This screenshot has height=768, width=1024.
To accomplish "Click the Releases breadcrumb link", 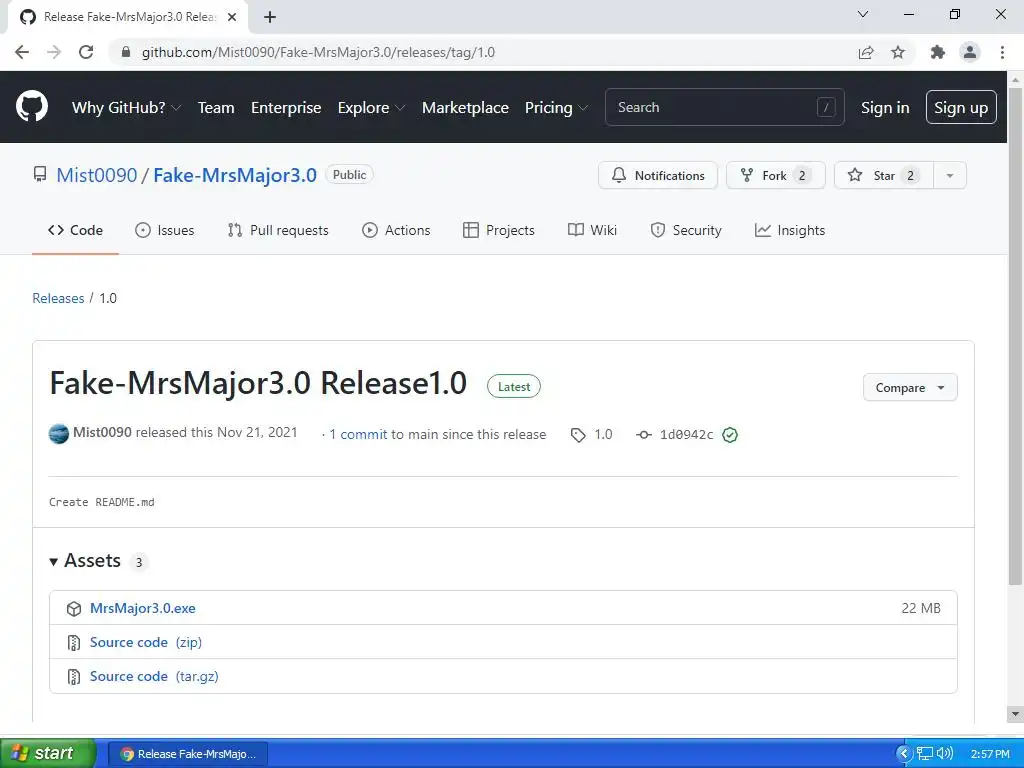I will point(58,298).
